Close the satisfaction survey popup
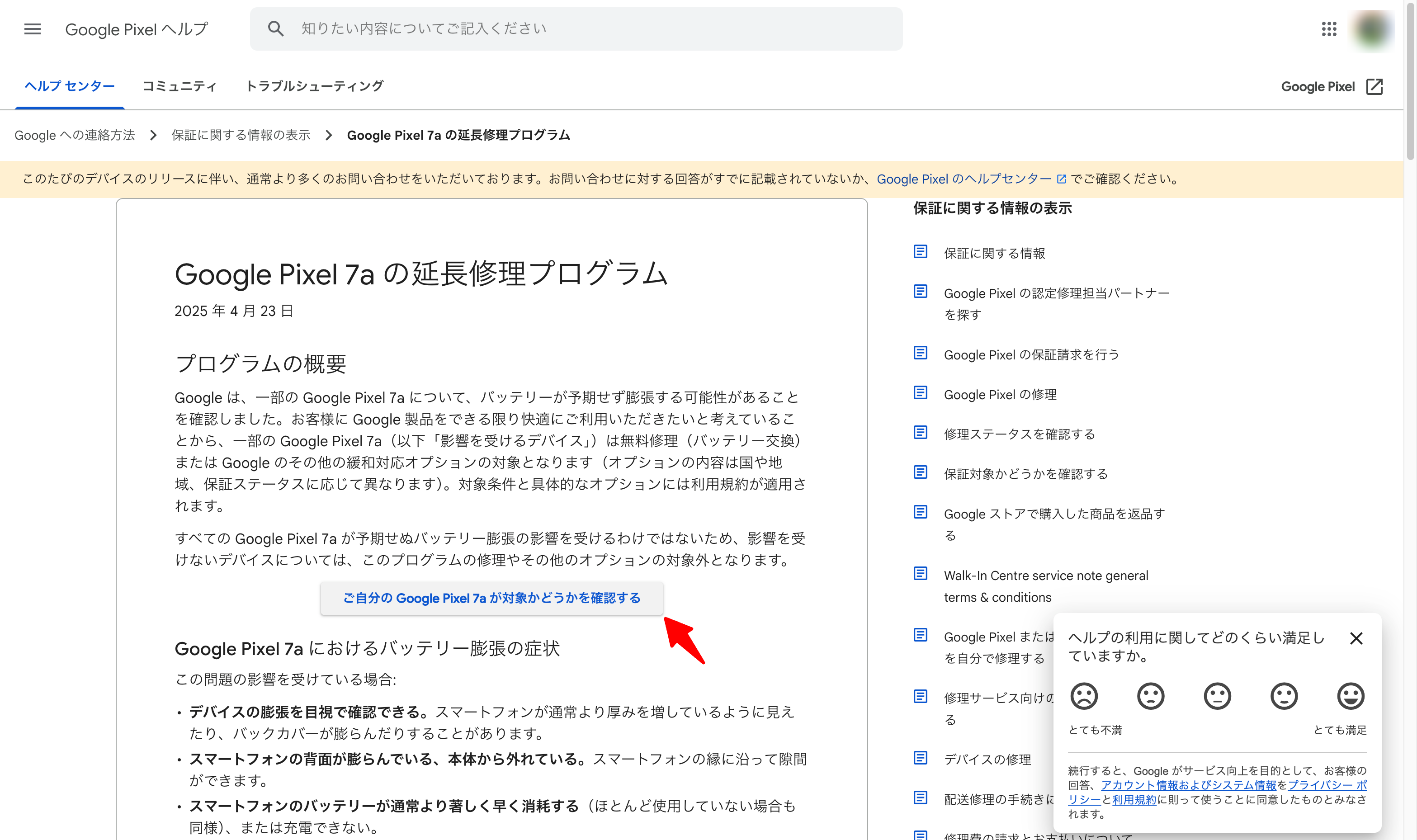The height and width of the screenshot is (840, 1417). (x=1356, y=638)
